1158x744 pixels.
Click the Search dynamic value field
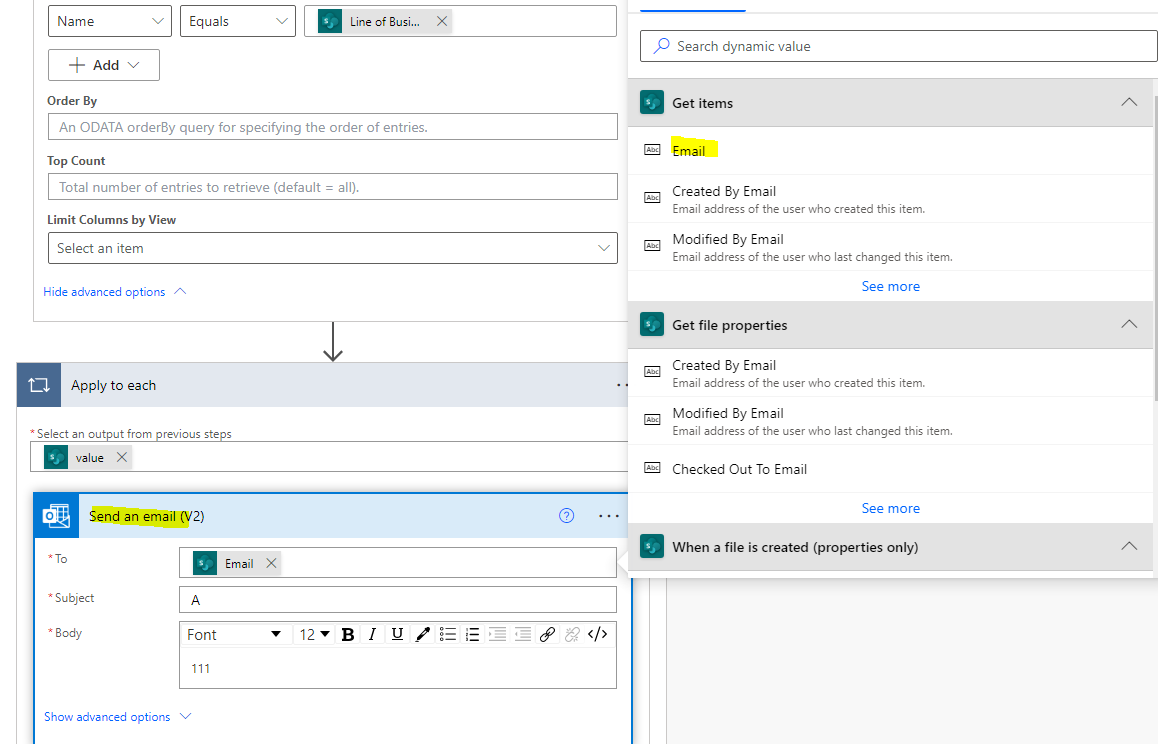pyautogui.click(x=899, y=46)
